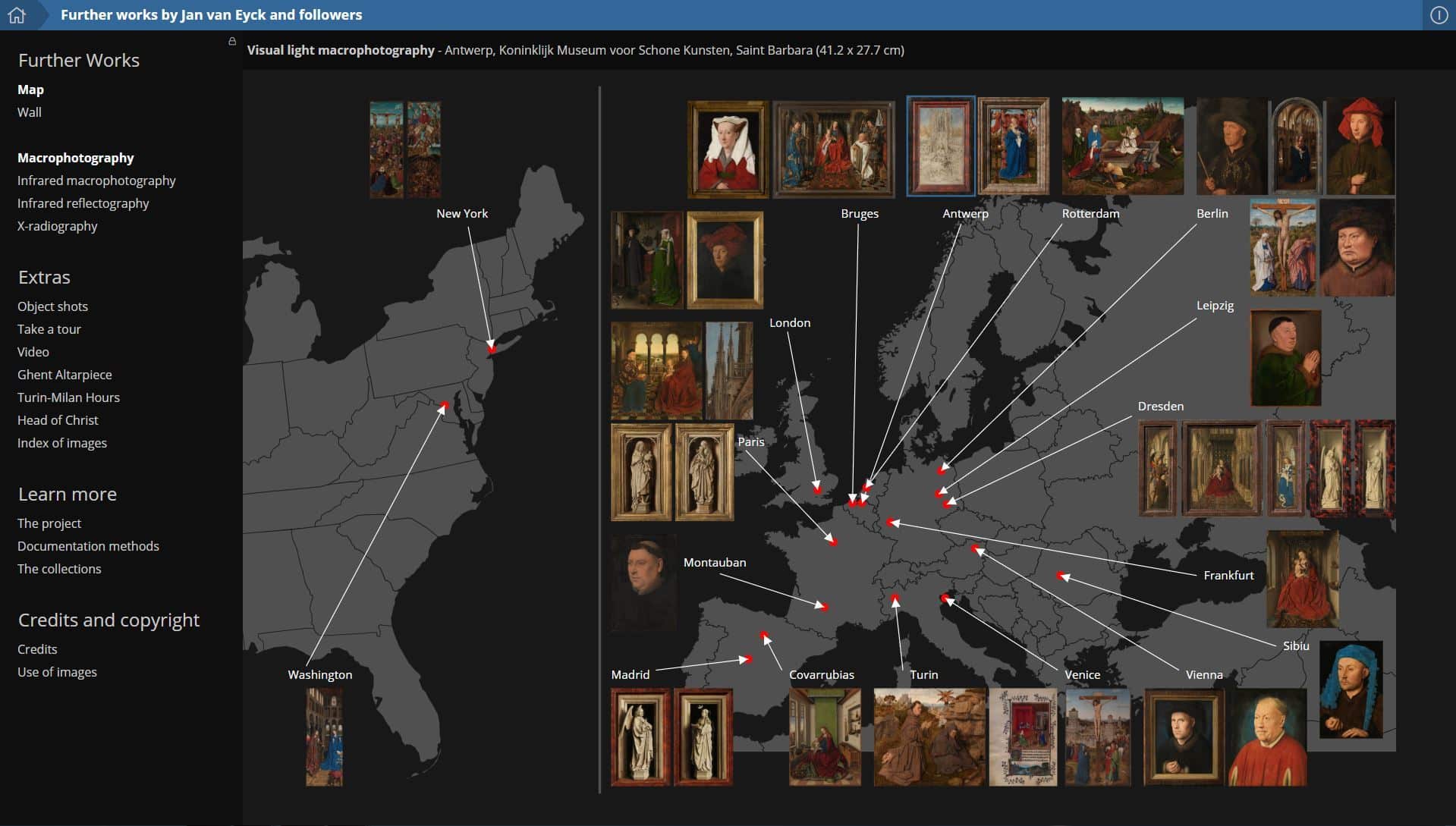
Task: Open the info icon at top right
Action: click(1439, 15)
